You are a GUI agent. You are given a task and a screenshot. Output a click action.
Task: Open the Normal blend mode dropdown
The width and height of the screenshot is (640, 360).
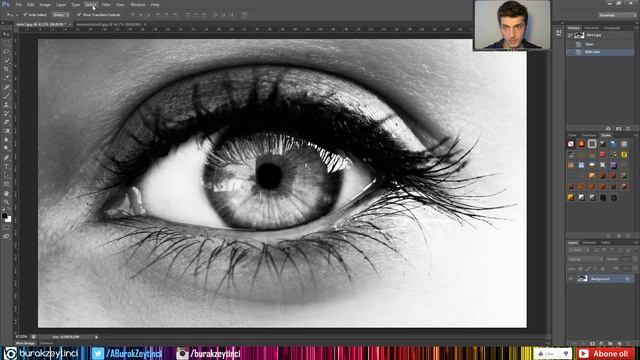[x=585, y=259]
